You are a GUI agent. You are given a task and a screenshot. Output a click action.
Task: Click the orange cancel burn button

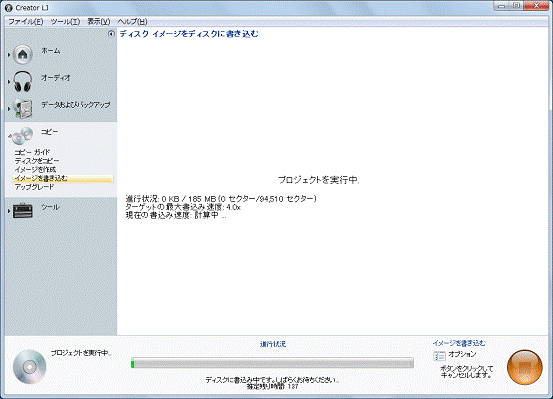click(x=524, y=367)
